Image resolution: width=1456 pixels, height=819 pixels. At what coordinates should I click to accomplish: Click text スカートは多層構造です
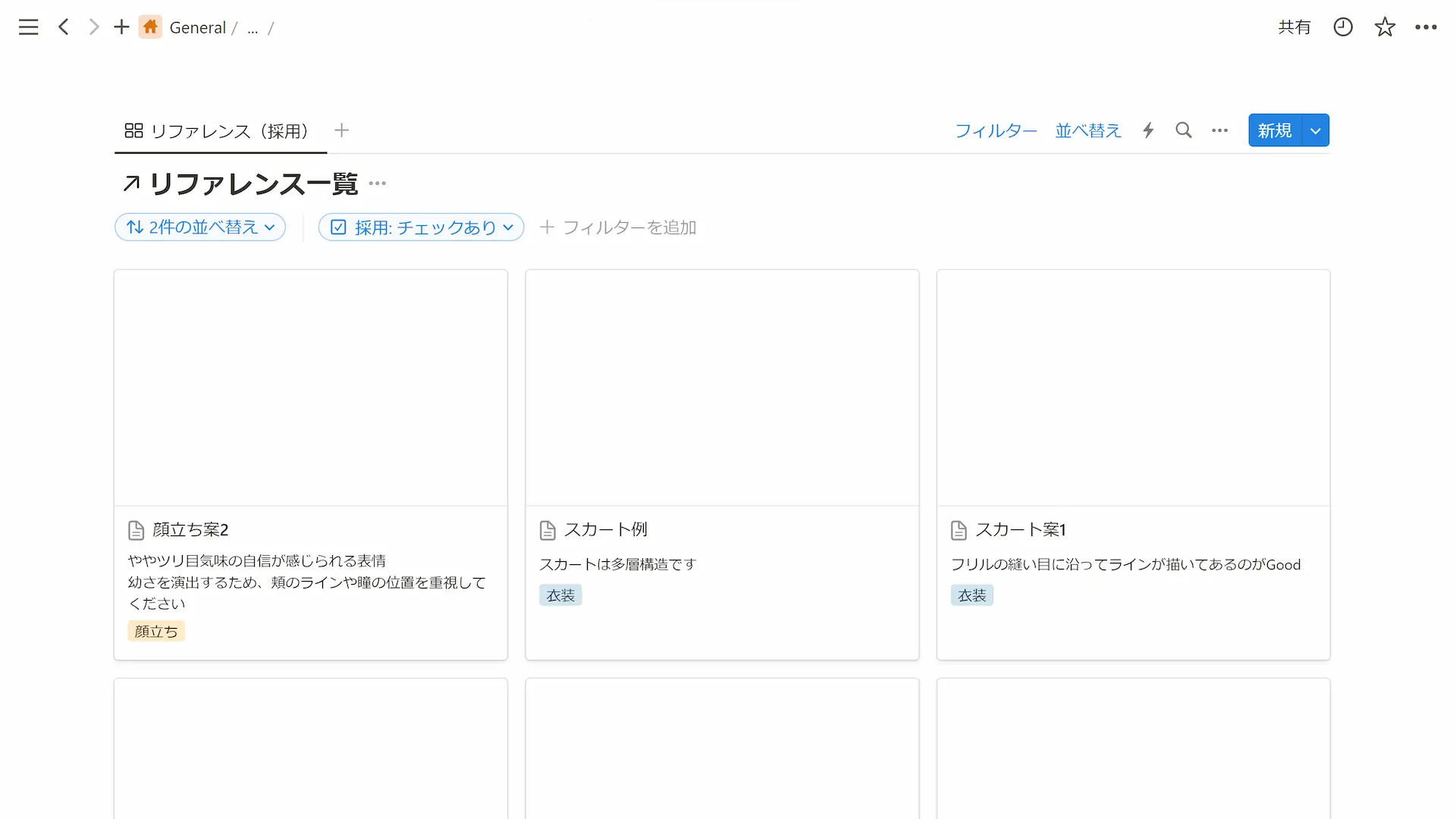(618, 564)
